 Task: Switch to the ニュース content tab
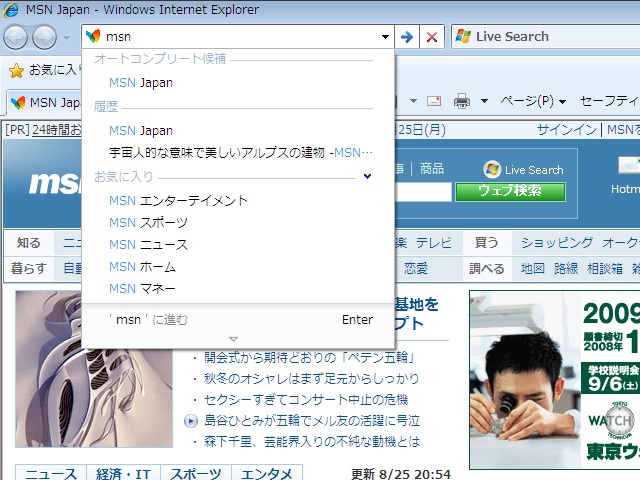51,473
